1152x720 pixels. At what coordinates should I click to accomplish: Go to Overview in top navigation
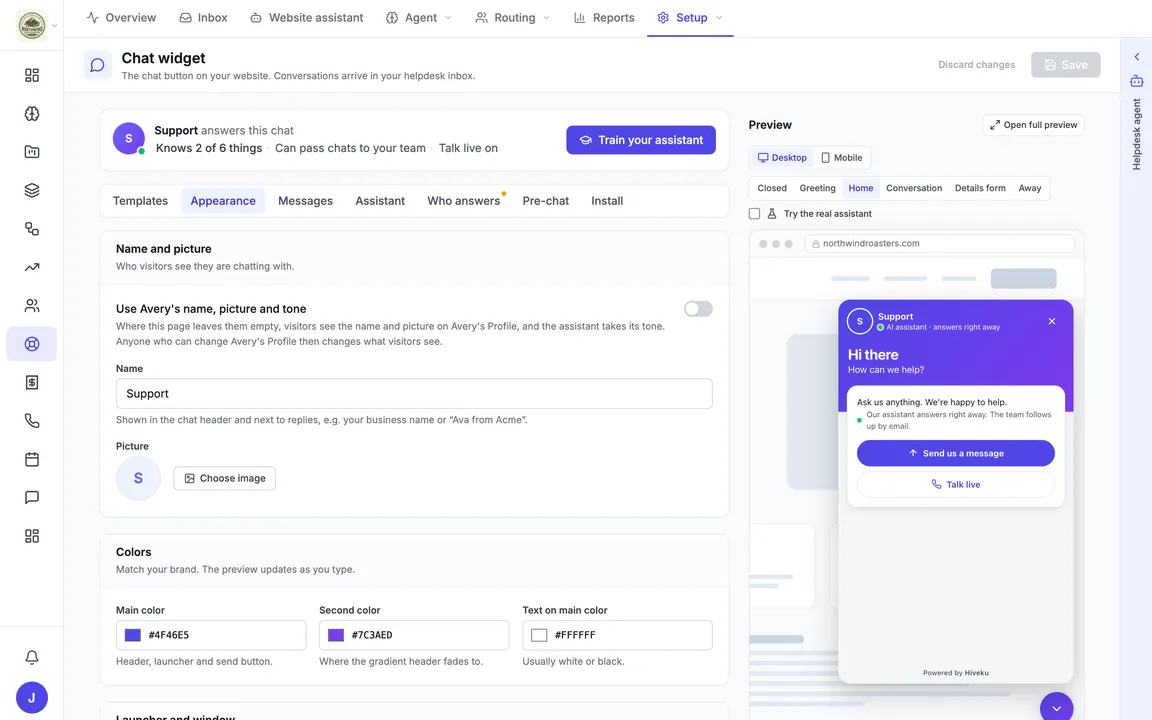[x=121, y=18]
